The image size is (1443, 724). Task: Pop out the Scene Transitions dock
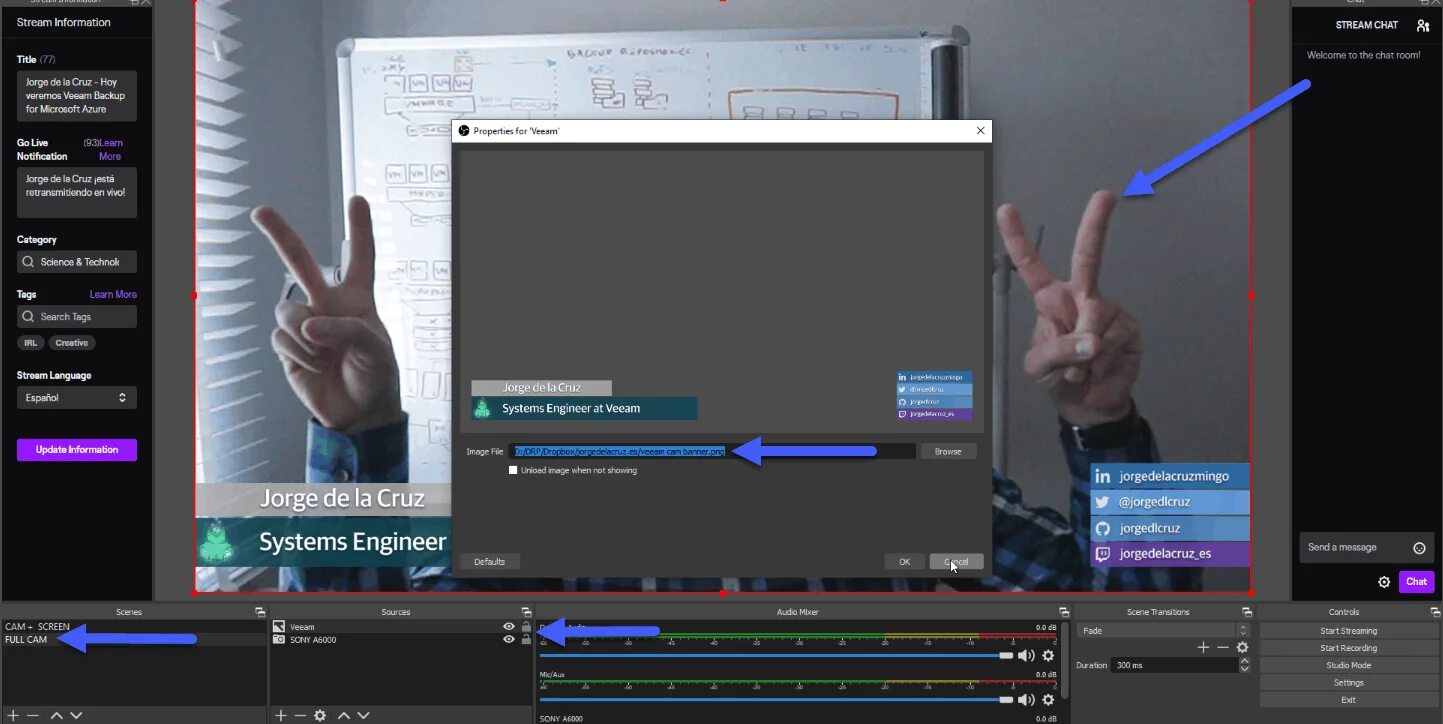point(1246,612)
